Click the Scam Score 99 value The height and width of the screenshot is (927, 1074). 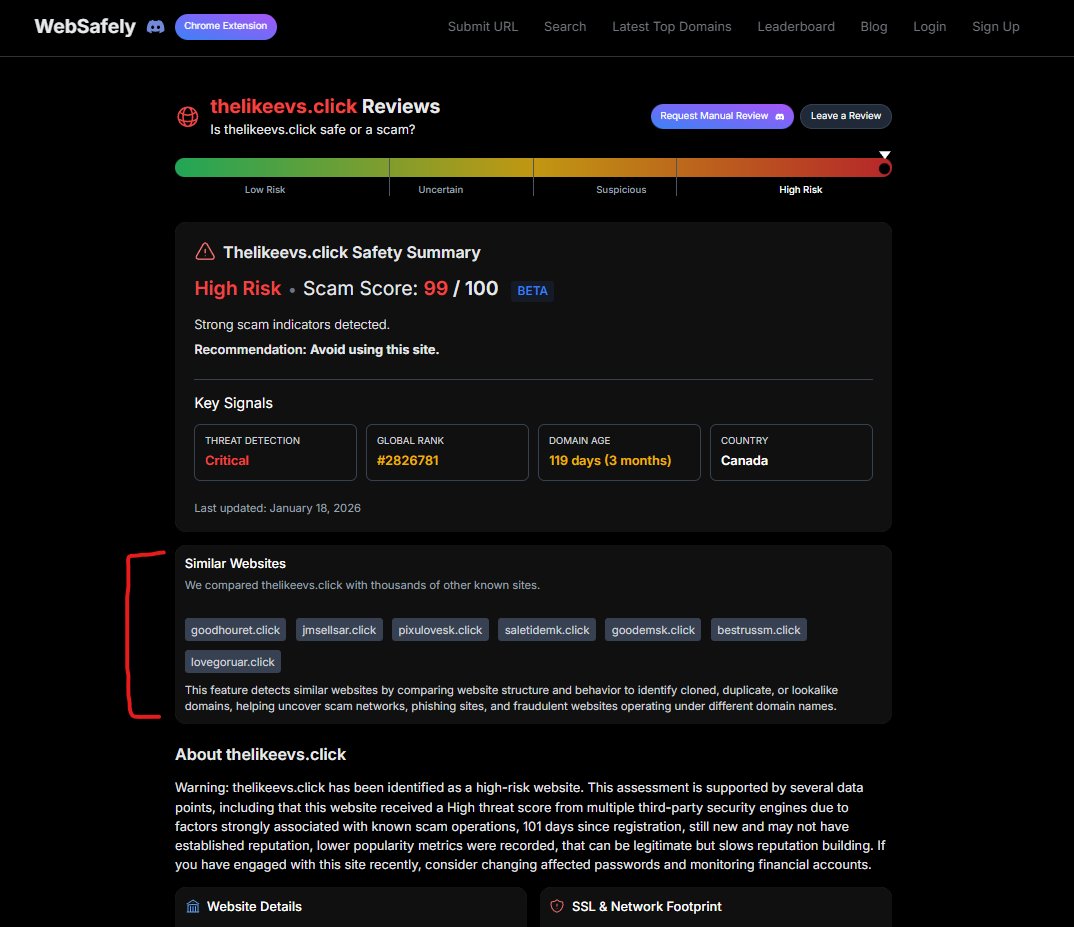(436, 288)
